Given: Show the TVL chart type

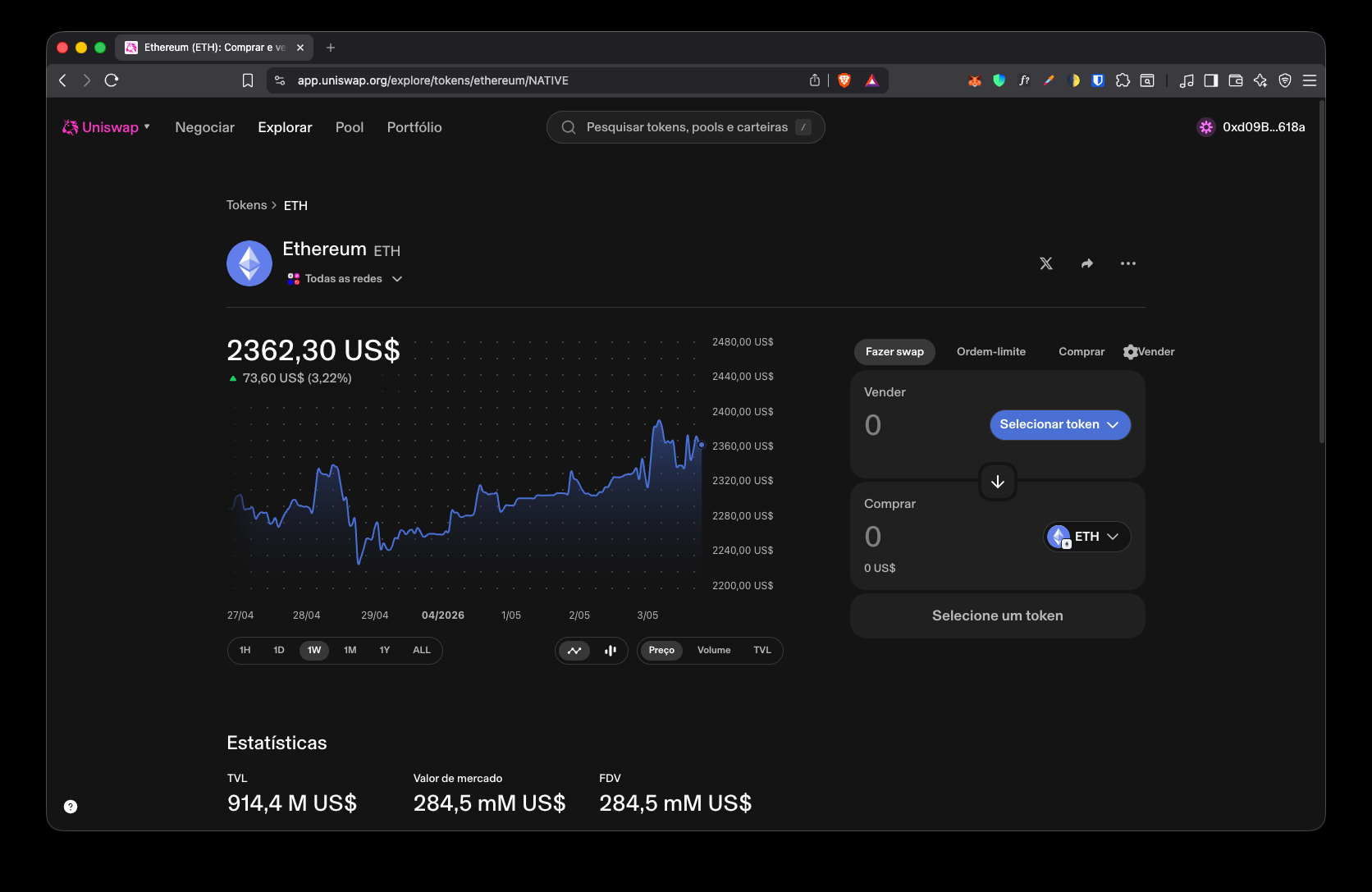Looking at the screenshot, I should pyautogui.click(x=762, y=651).
